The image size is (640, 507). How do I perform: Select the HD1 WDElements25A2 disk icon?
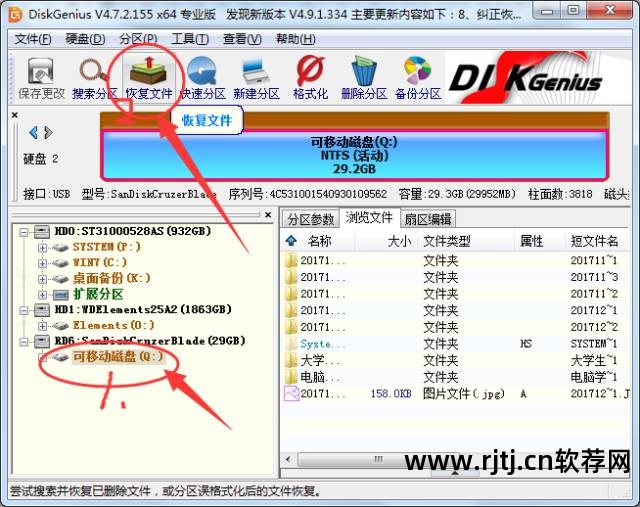42,310
